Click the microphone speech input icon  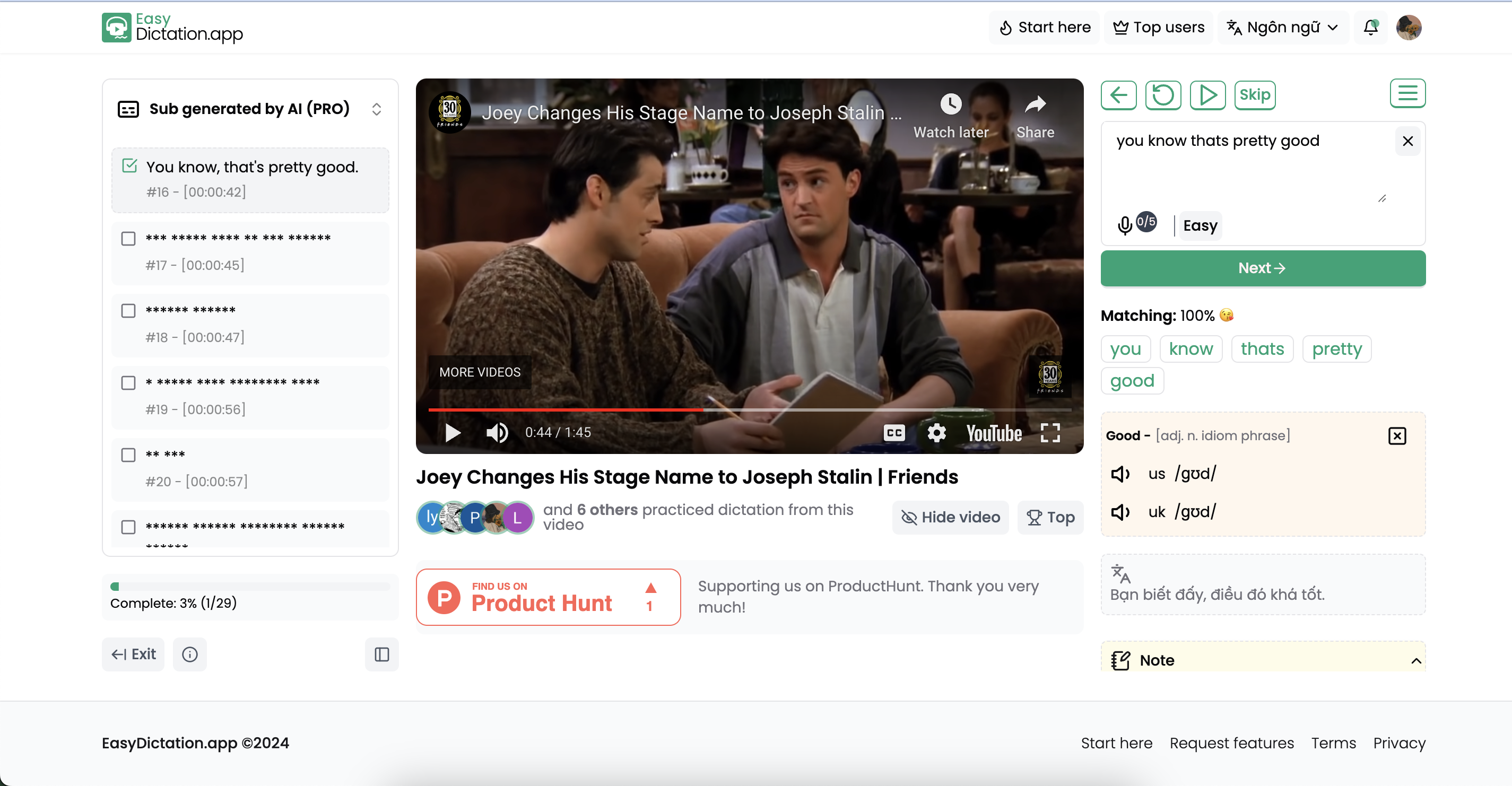tap(1124, 225)
